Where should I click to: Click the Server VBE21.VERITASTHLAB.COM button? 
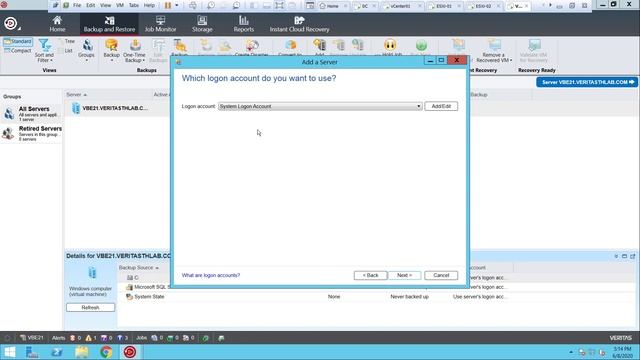tap(587, 82)
